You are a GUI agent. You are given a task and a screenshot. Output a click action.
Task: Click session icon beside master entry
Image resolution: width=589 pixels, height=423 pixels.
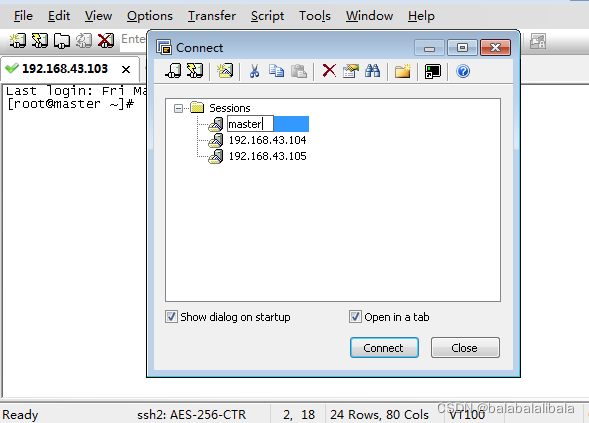pyautogui.click(x=216, y=124)
